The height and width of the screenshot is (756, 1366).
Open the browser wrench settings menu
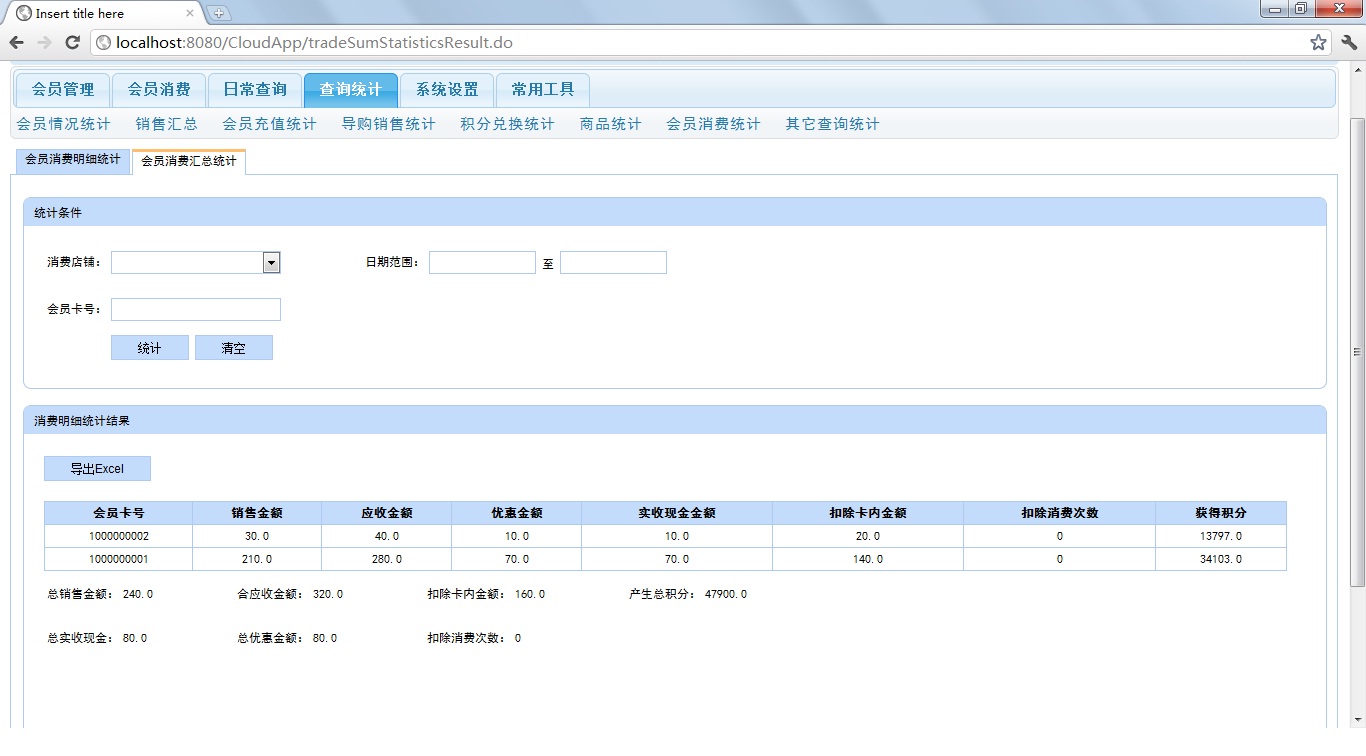[x=1349, y=42]
